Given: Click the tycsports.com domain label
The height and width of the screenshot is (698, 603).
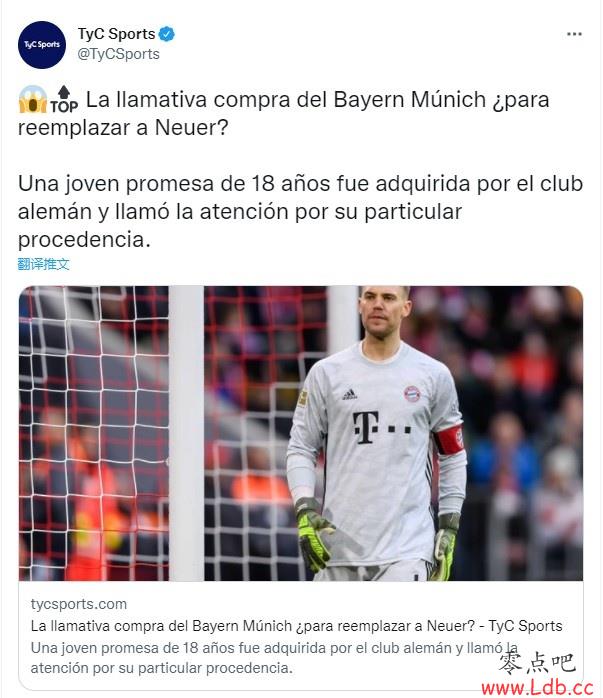Looking at the screenshot, I should tap(79, 604).
